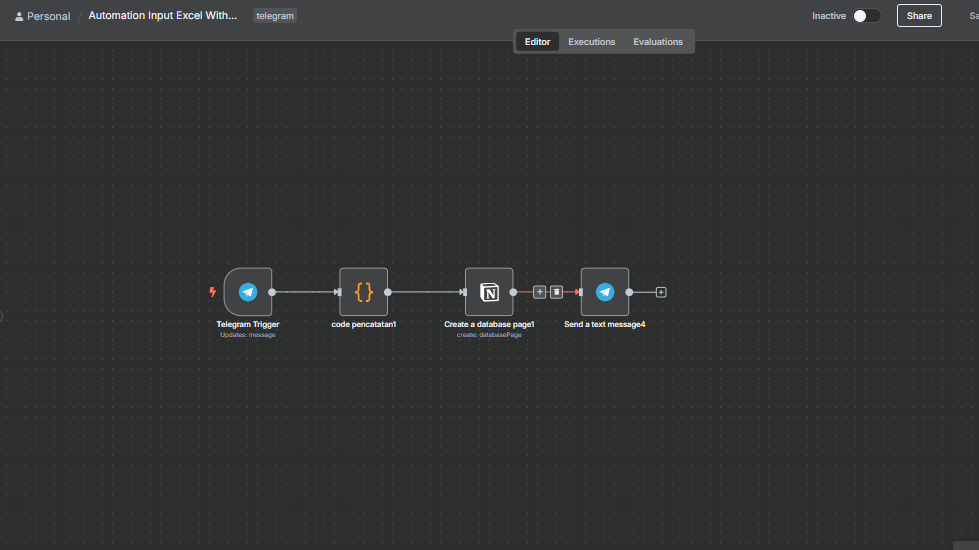
Task: Edit the Automation Input Excel workflow name
Action: (163, 16)
